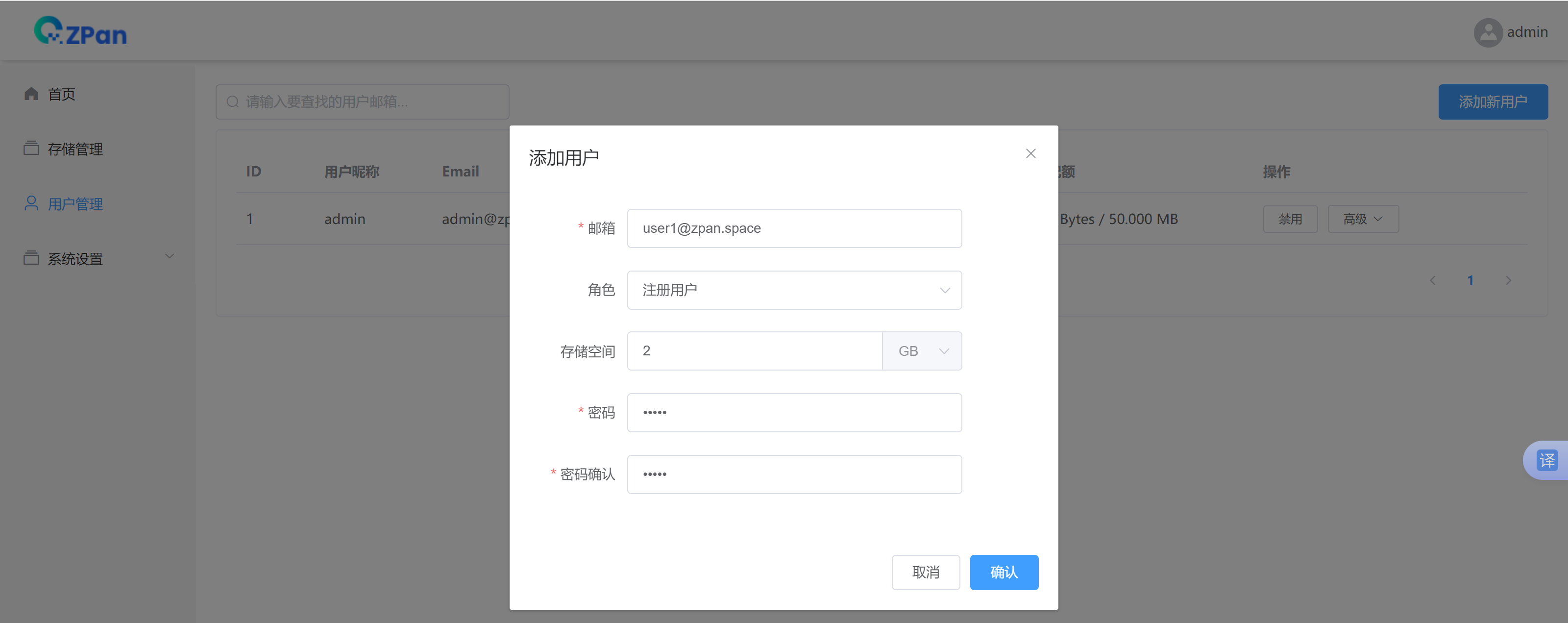Open the GB storage unit dropdown

922,351
